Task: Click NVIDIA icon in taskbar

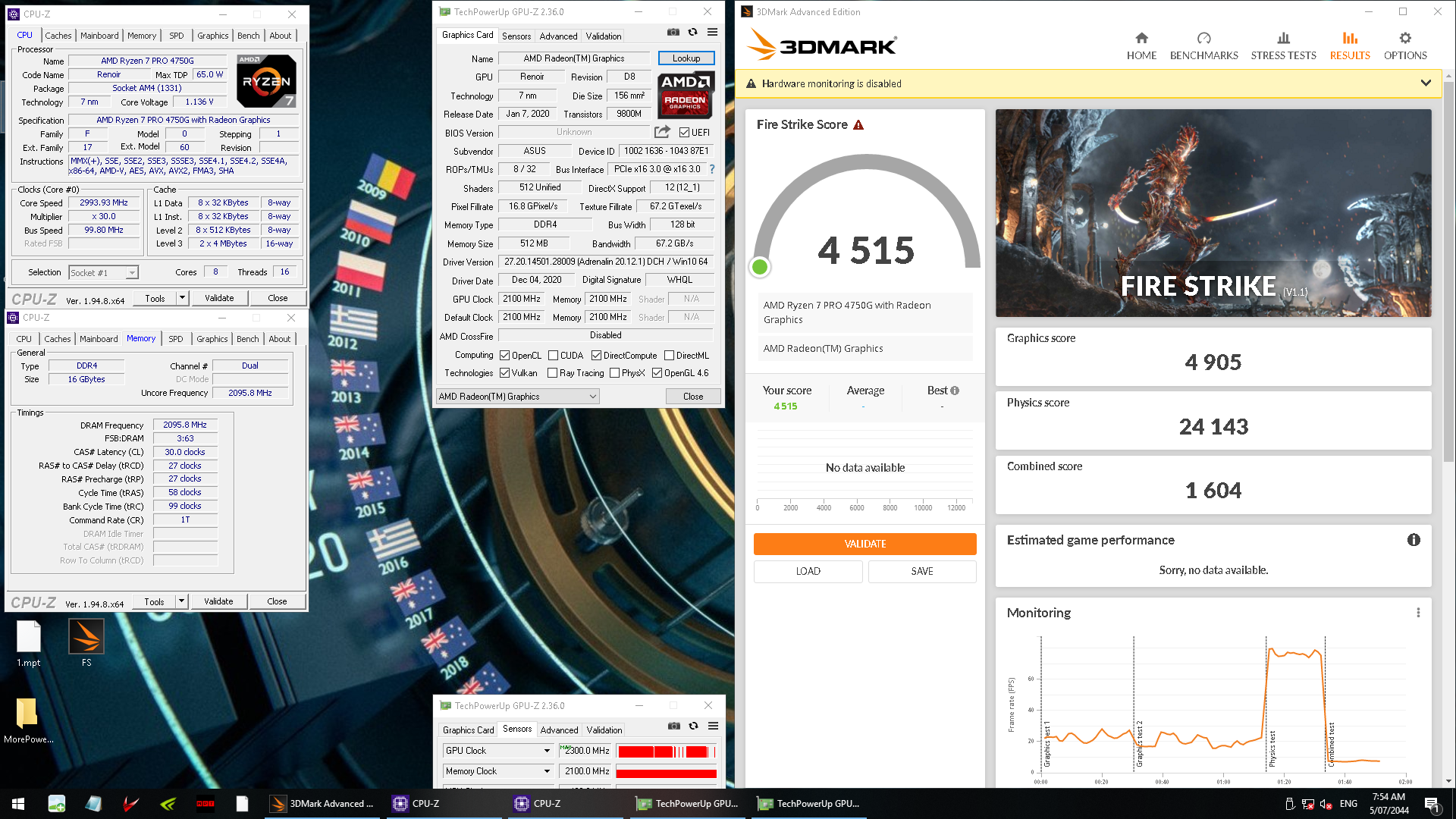Action: [168, 804]
